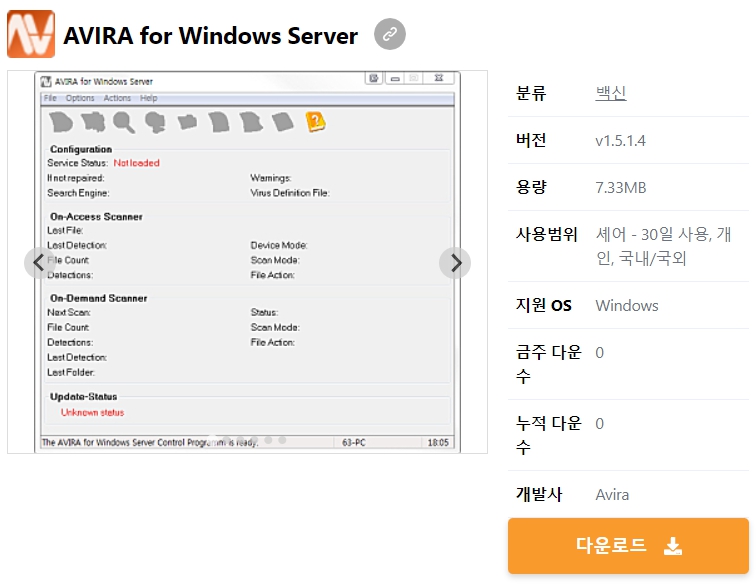
Task: Click the supported OS value 'Windows'
Action: [x=627, y=305]
